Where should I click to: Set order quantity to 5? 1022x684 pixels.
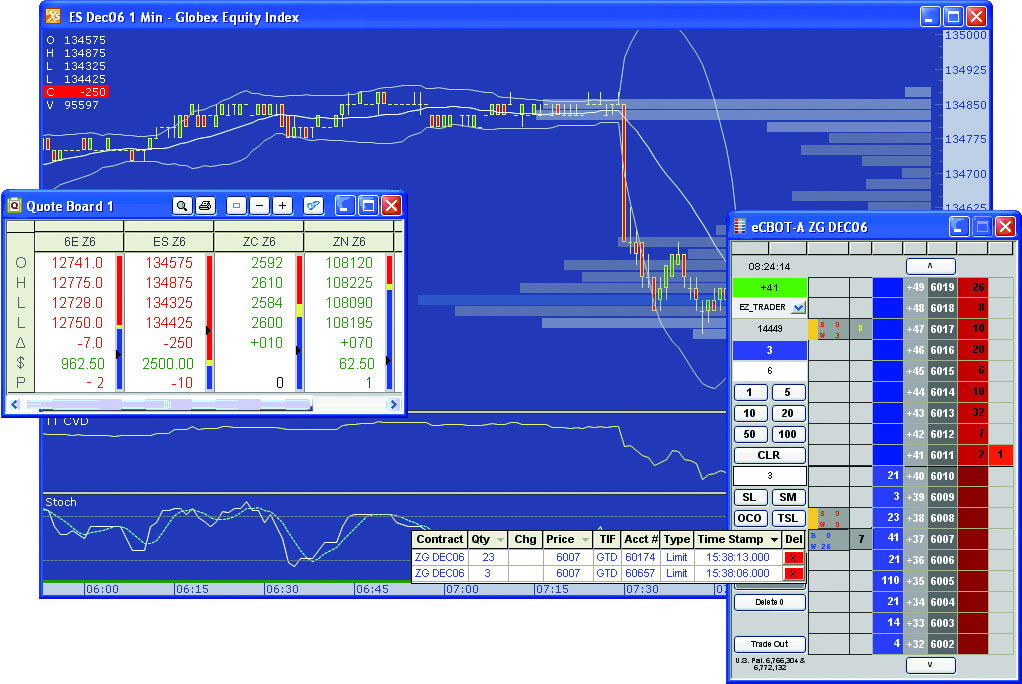click(787, 393)
